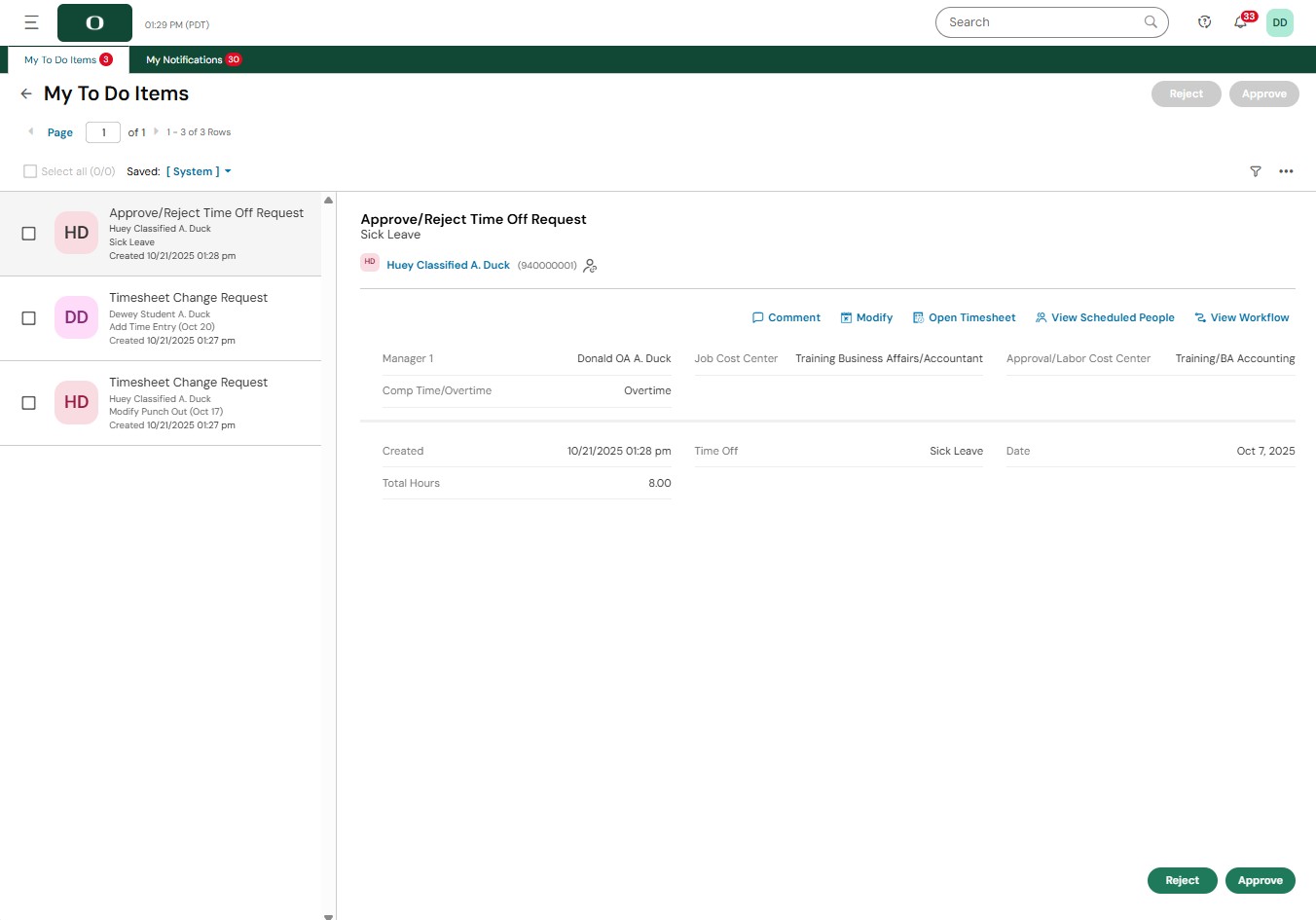Click the Modify calendar icon

pyautogui.click(x=846, y=317)
